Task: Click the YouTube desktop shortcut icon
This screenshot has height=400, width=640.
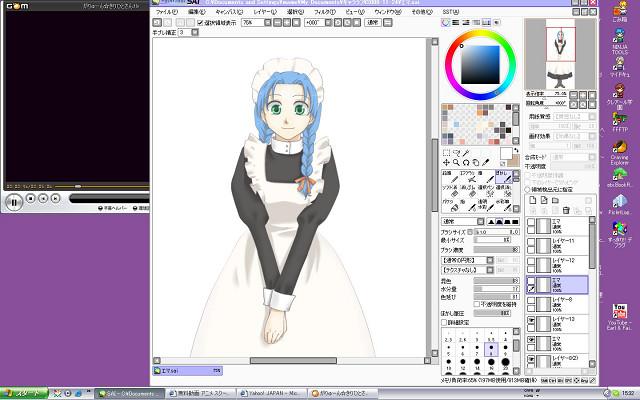Action: pyautogui.click(x=620, y=317)
